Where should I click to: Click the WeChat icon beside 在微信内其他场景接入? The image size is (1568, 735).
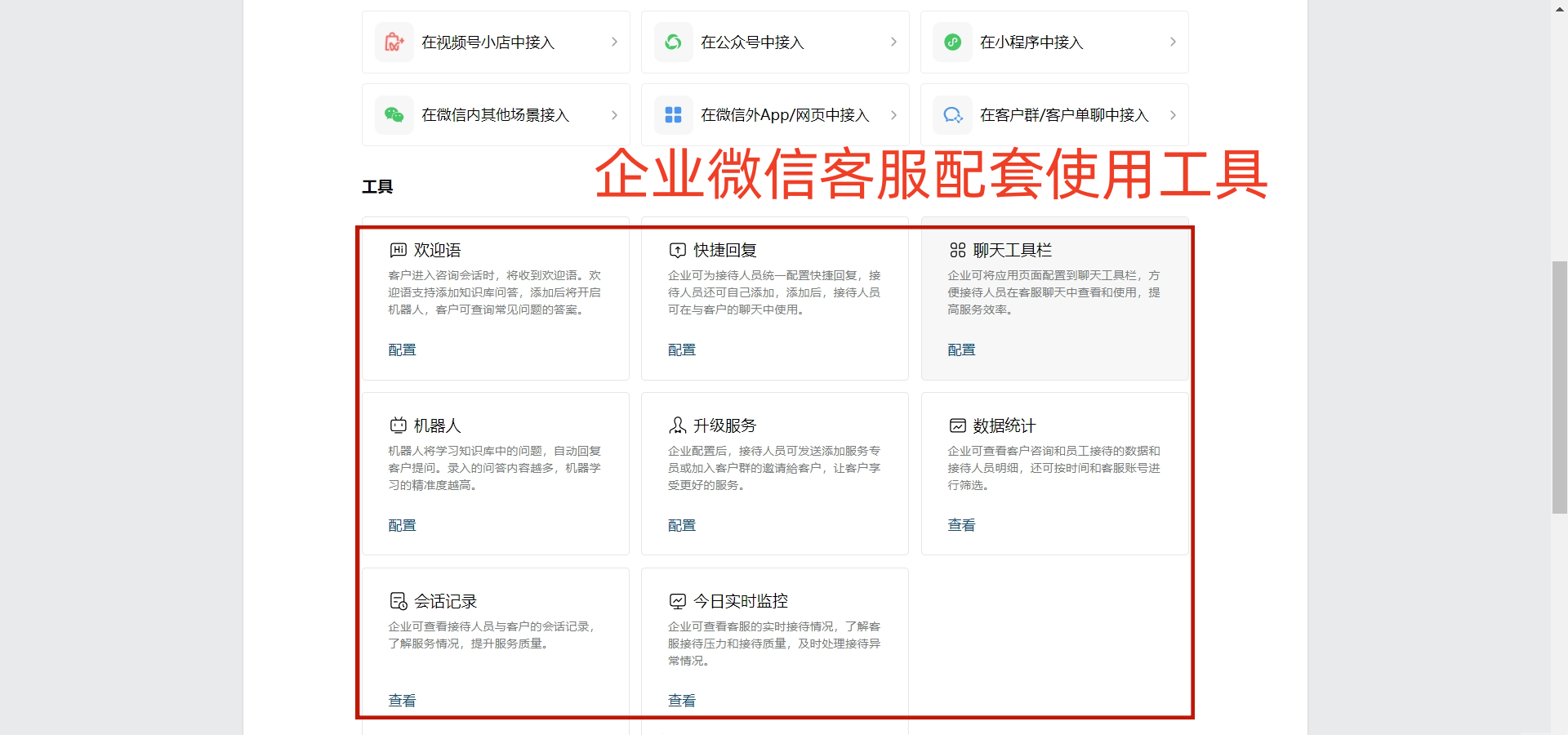[x=394, y=115]
